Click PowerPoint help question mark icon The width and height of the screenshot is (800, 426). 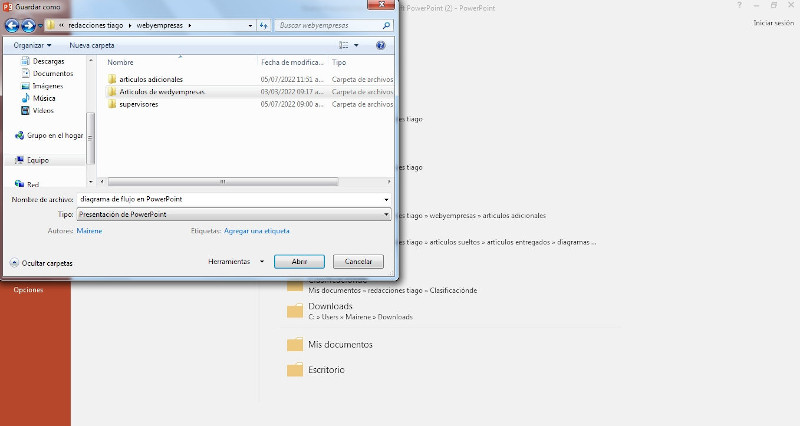[x=739, y=5]
